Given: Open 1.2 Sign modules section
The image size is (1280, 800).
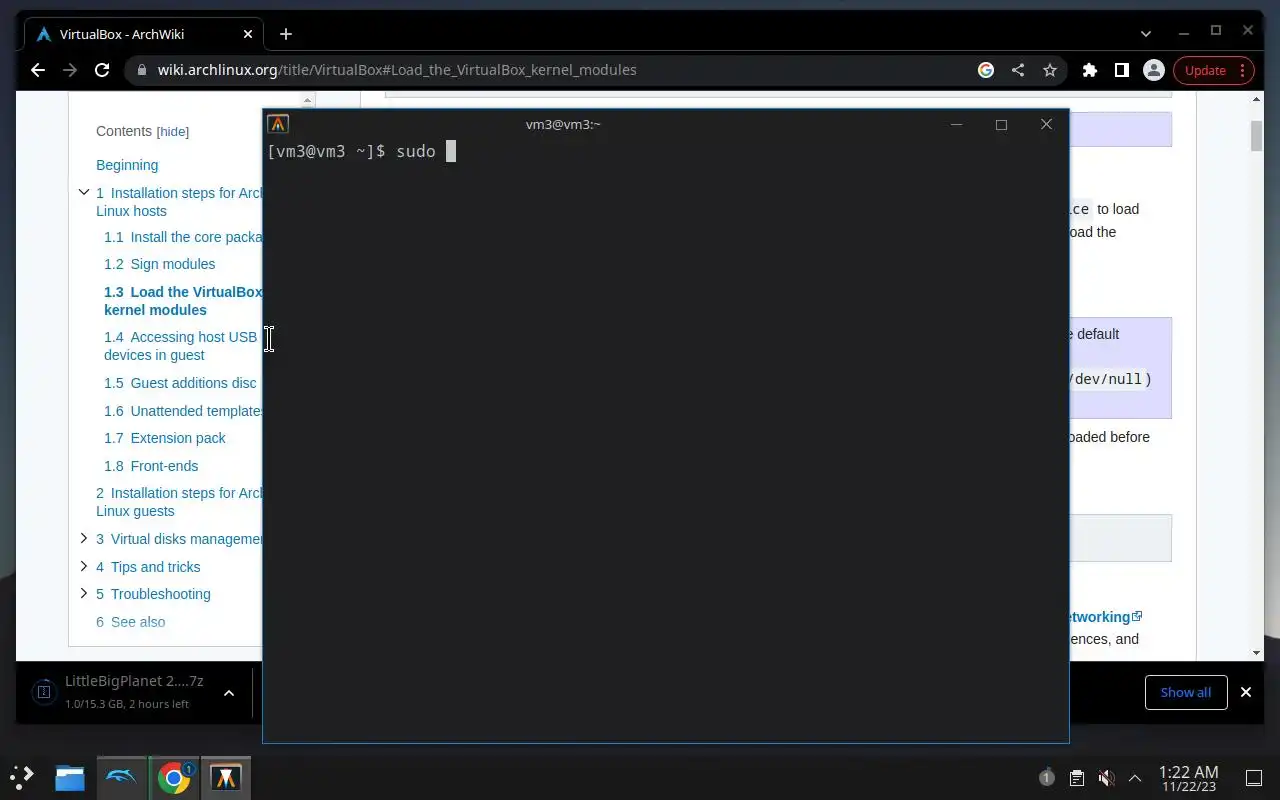Looking at the screenshot, I should [x=160, y=264].
